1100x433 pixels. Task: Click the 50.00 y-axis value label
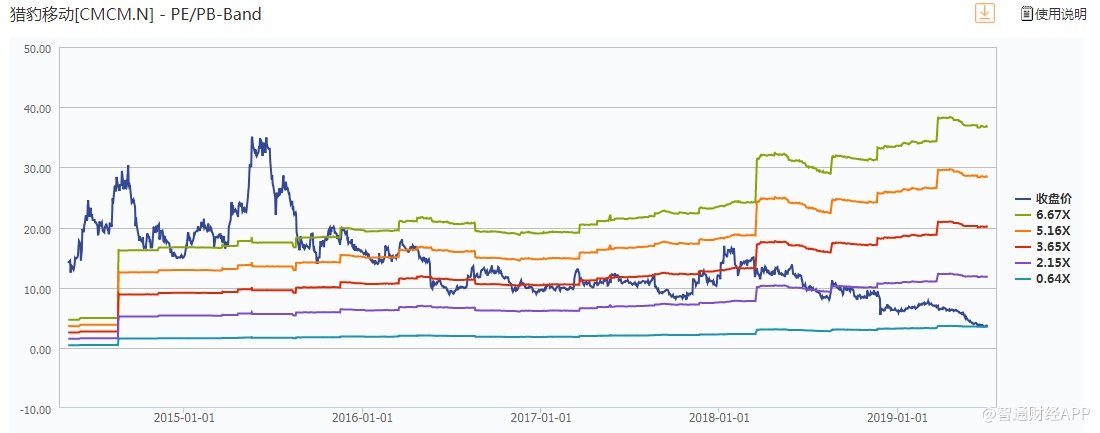click(37, 48)
